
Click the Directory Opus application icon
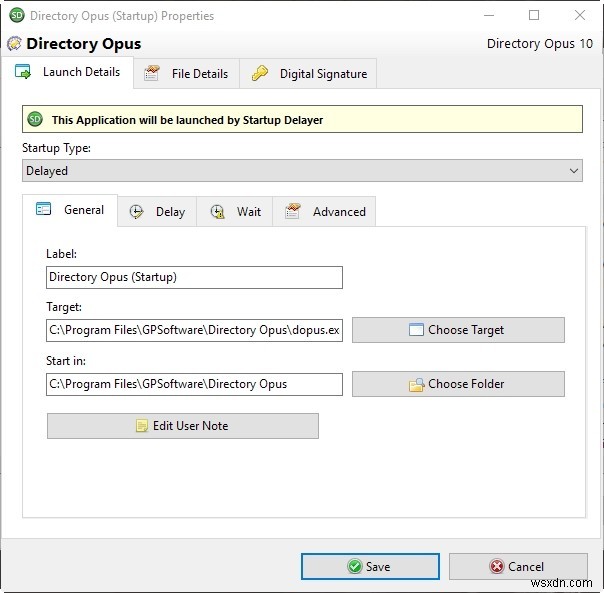click(14, 44)
